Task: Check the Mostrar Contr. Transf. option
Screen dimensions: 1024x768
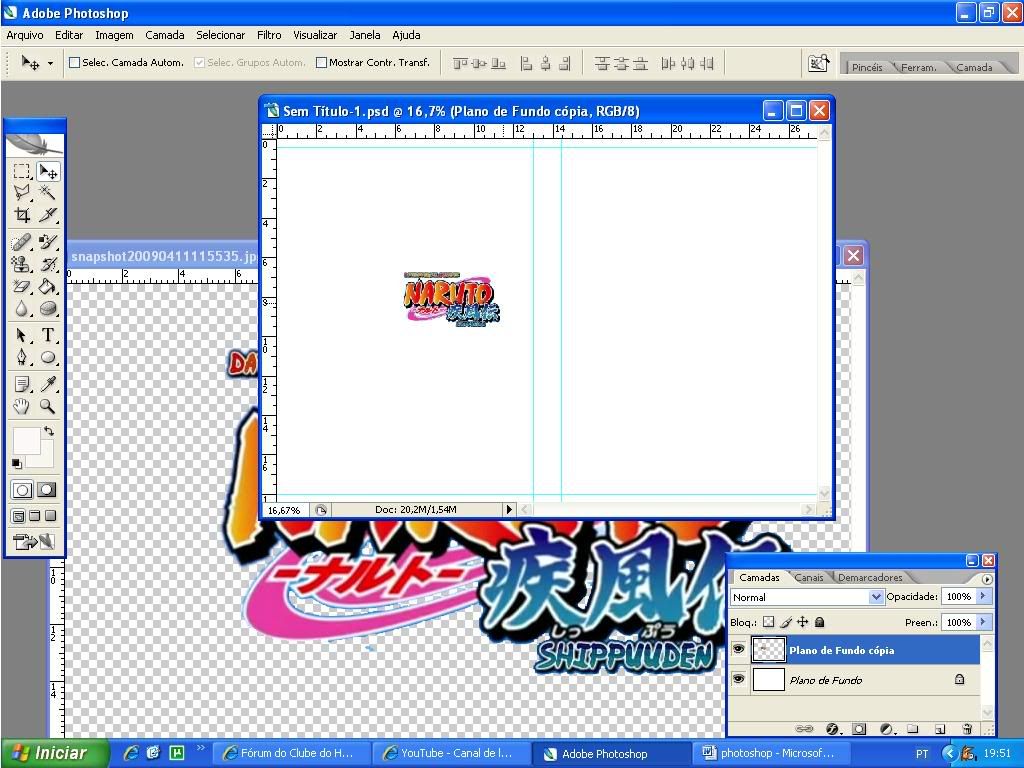Action: [321, 63]
